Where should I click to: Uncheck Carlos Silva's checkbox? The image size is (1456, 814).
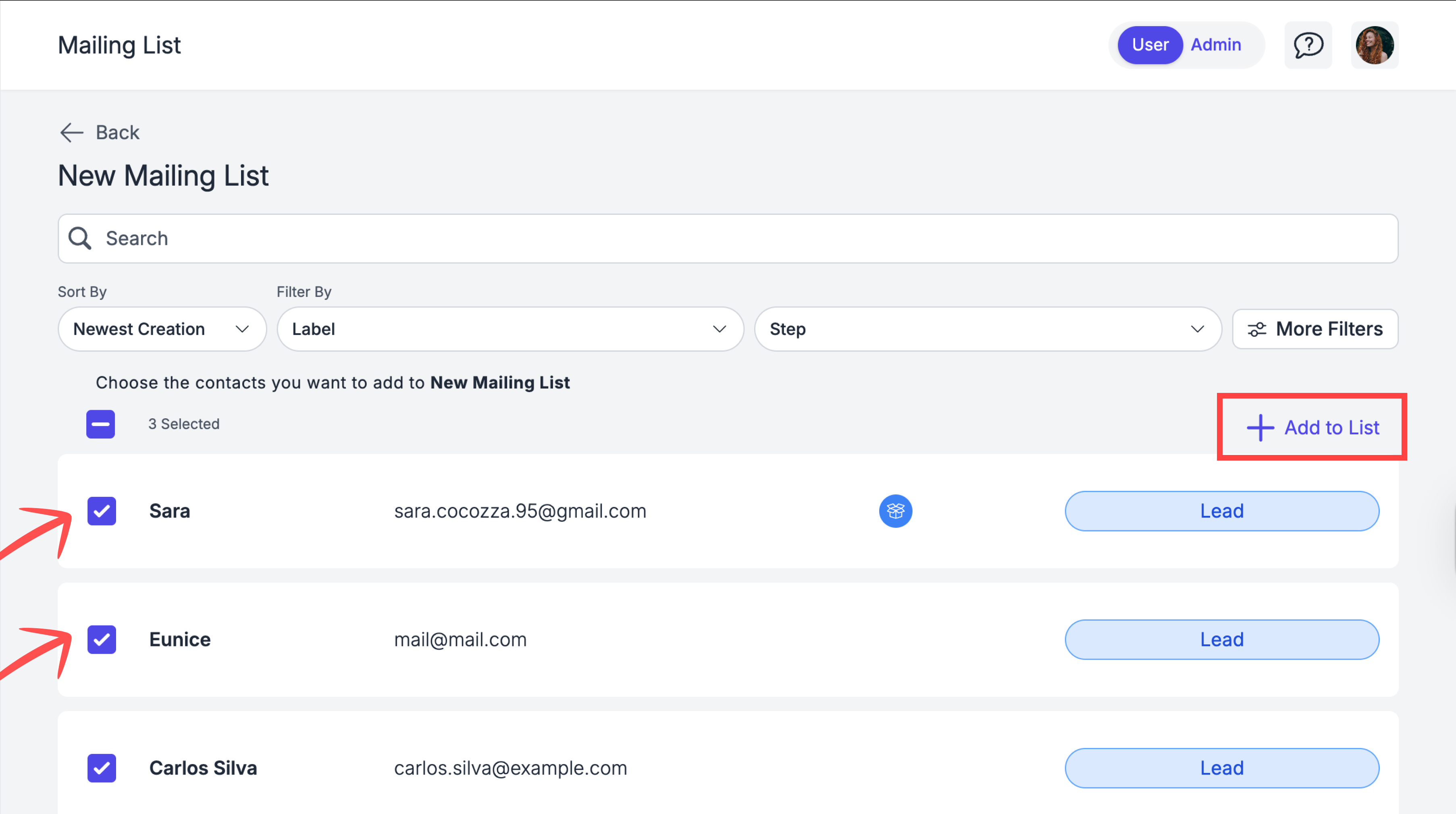[102, 768]
